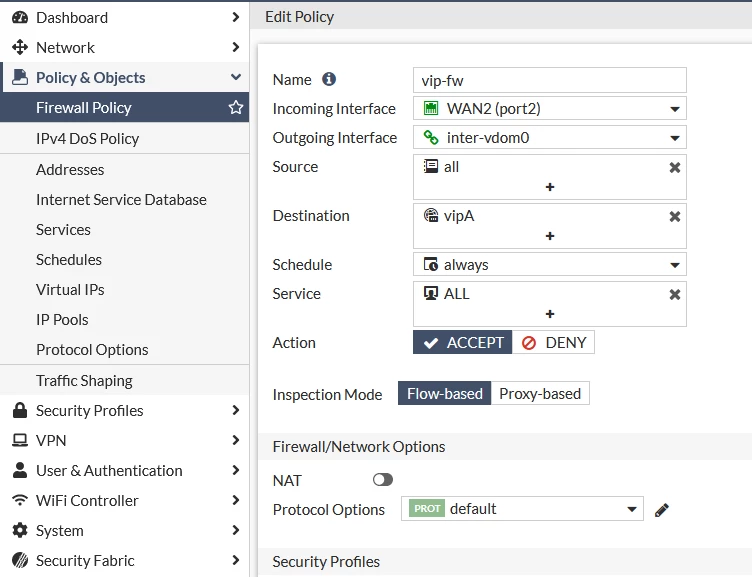Go to Addresses page
Viewport: 752px width, 577px height.
pyautogui.click(x=124, y=169)
